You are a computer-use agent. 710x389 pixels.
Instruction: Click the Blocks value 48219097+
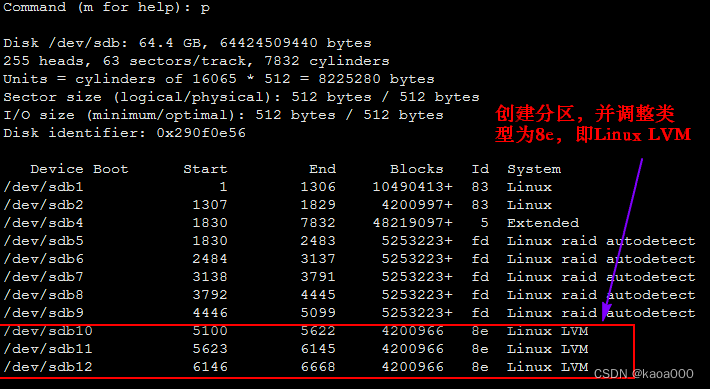click(412, 223)
